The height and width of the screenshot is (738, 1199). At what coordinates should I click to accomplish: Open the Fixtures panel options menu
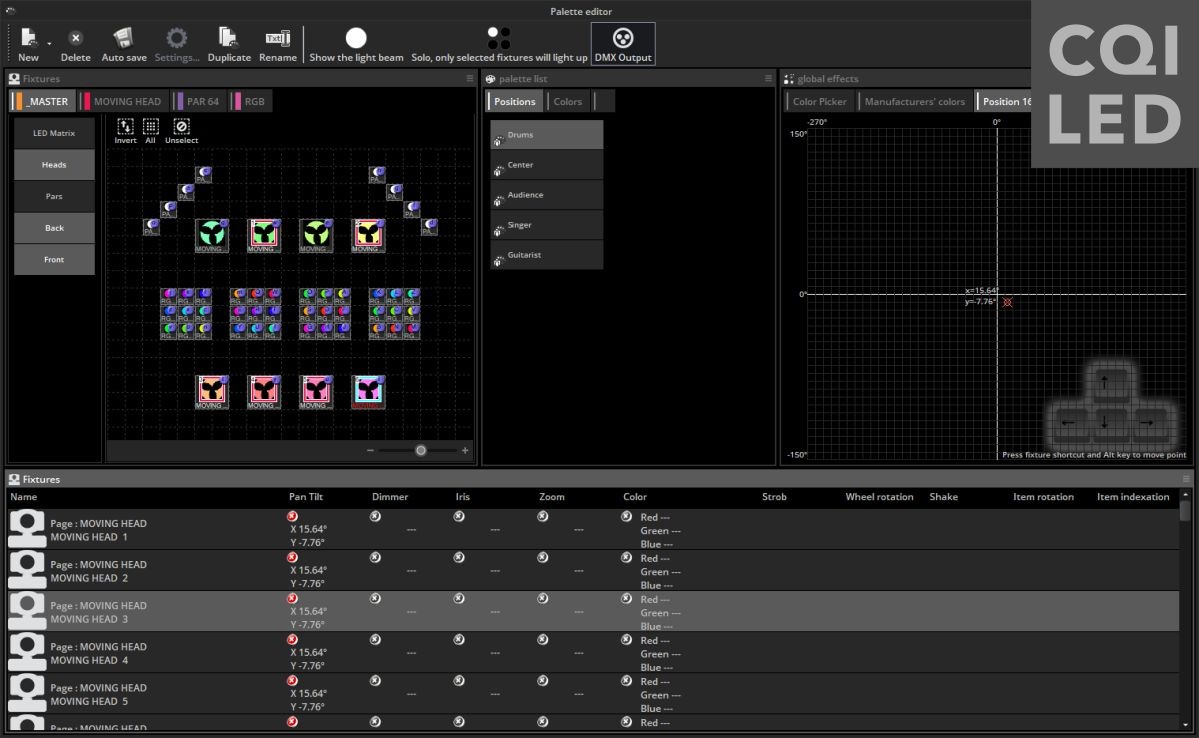click(x=470, y=78)
